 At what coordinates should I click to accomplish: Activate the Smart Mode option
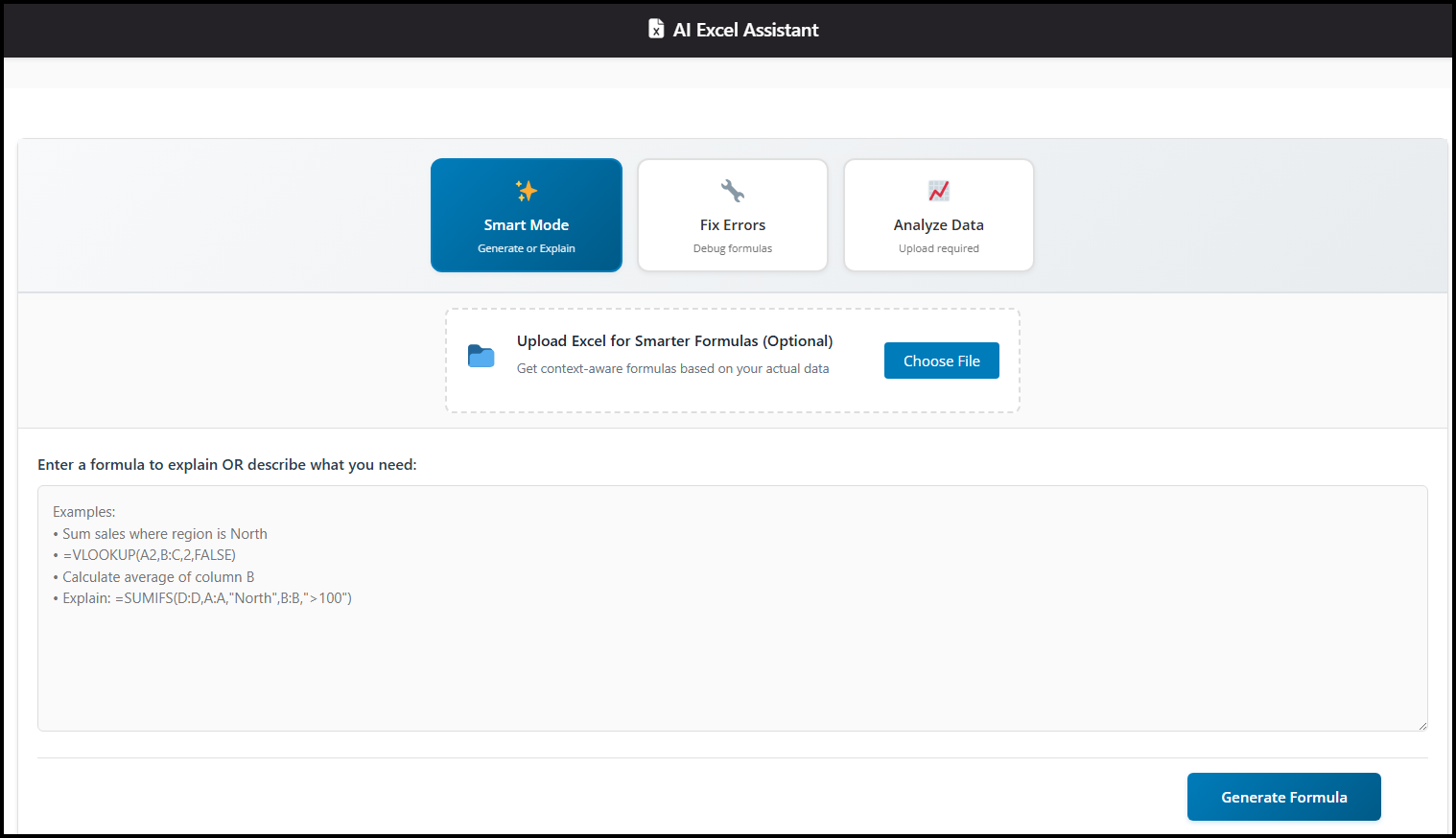[526, 215]
